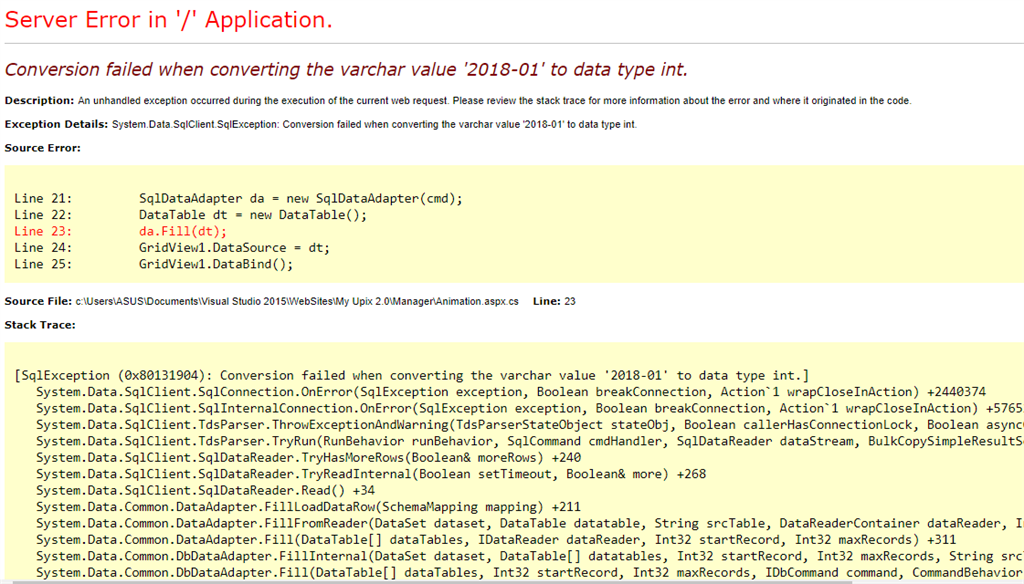Click the 'Source File:' label
1024x584 pixels.
pos(38,301)
